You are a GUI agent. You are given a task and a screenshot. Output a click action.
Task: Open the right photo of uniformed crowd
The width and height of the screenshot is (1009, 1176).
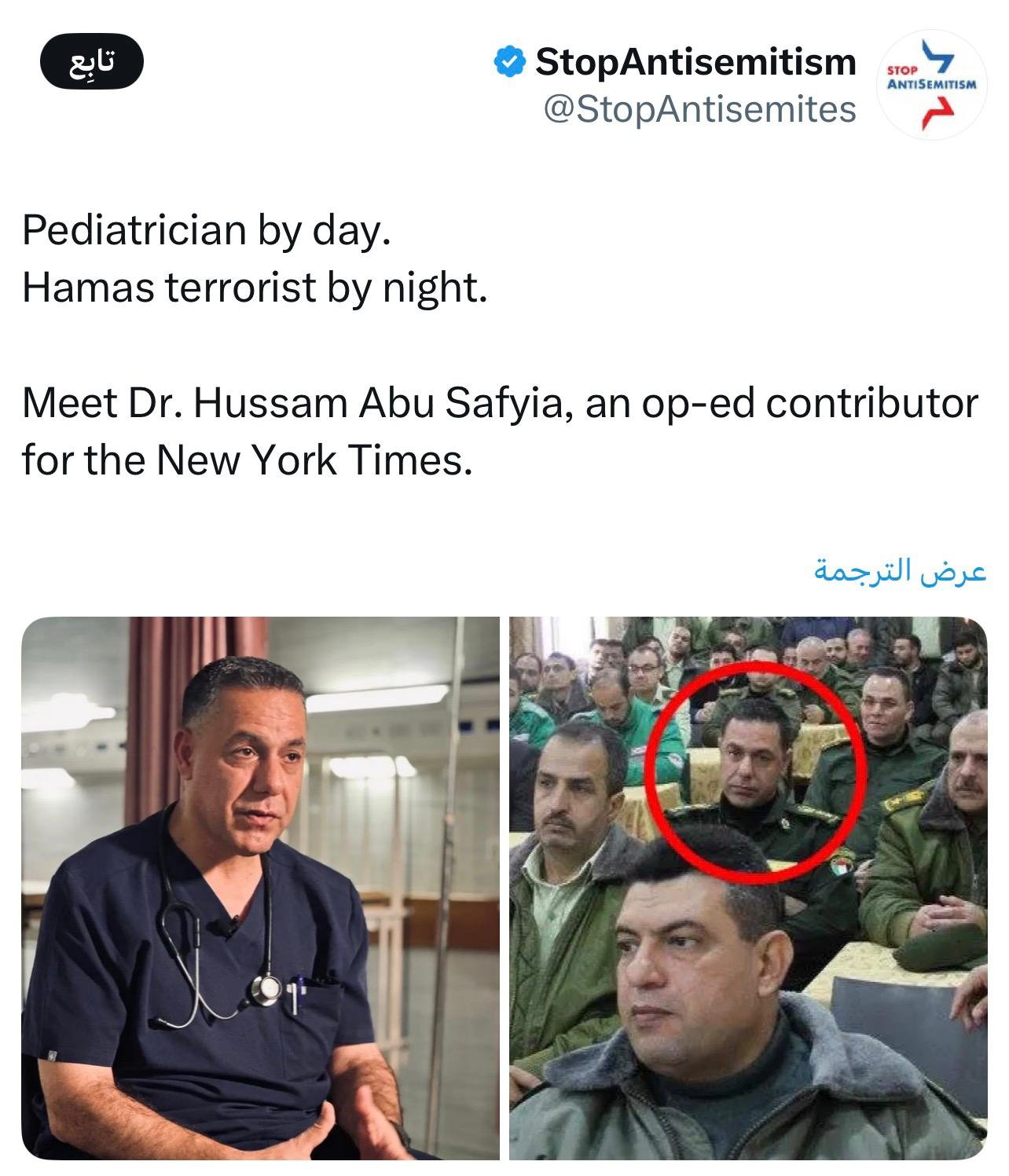748,888
